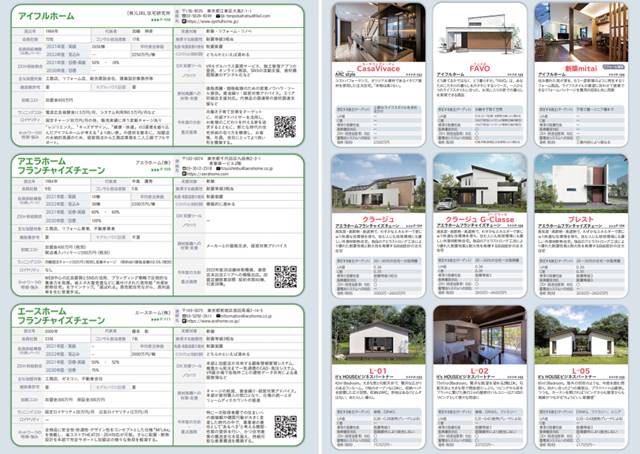Select the CasaVivace product title

coord(378,69)
